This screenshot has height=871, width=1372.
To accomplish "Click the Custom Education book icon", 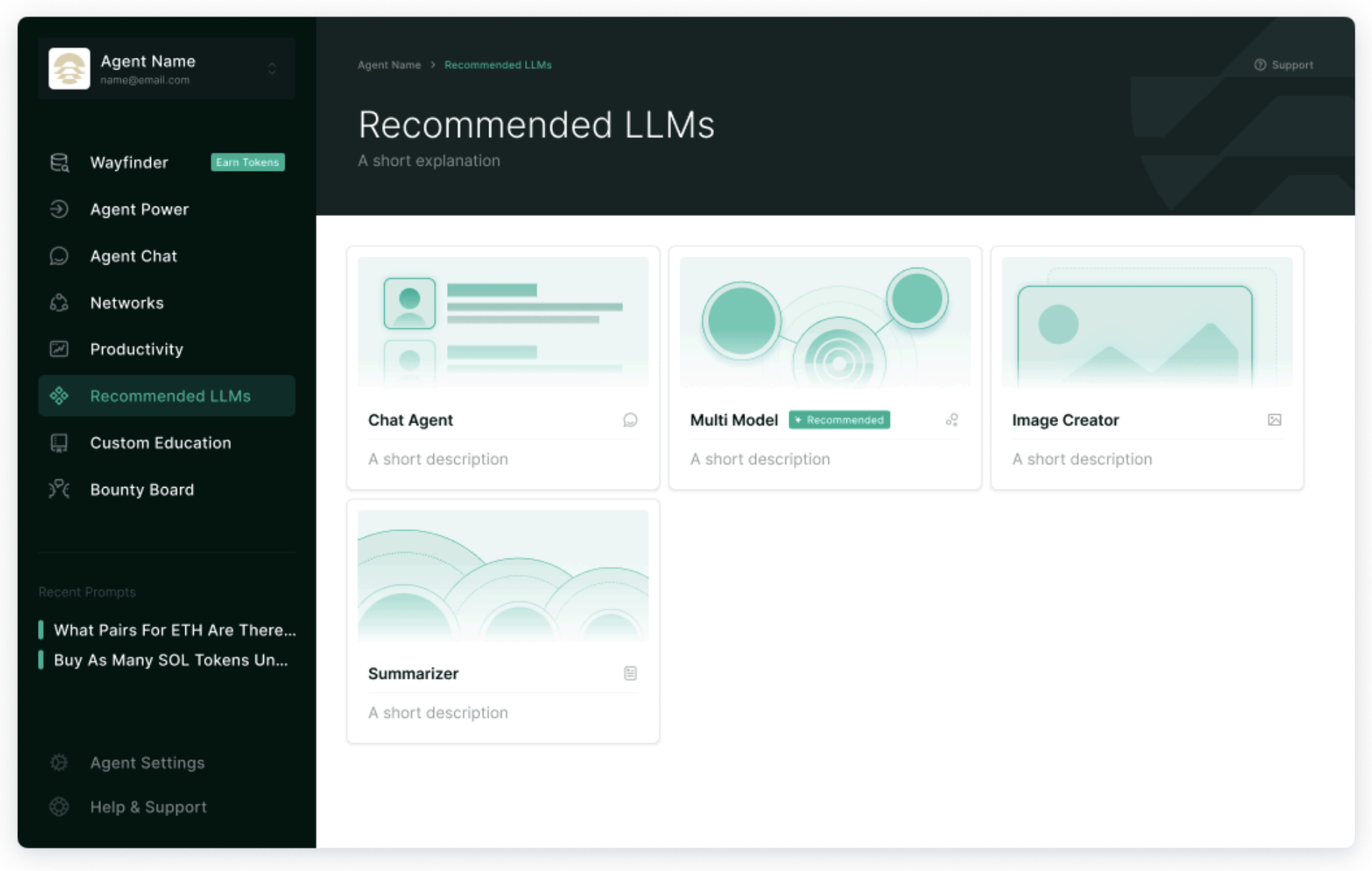I will pyautogui.click(x=59, y=443).
